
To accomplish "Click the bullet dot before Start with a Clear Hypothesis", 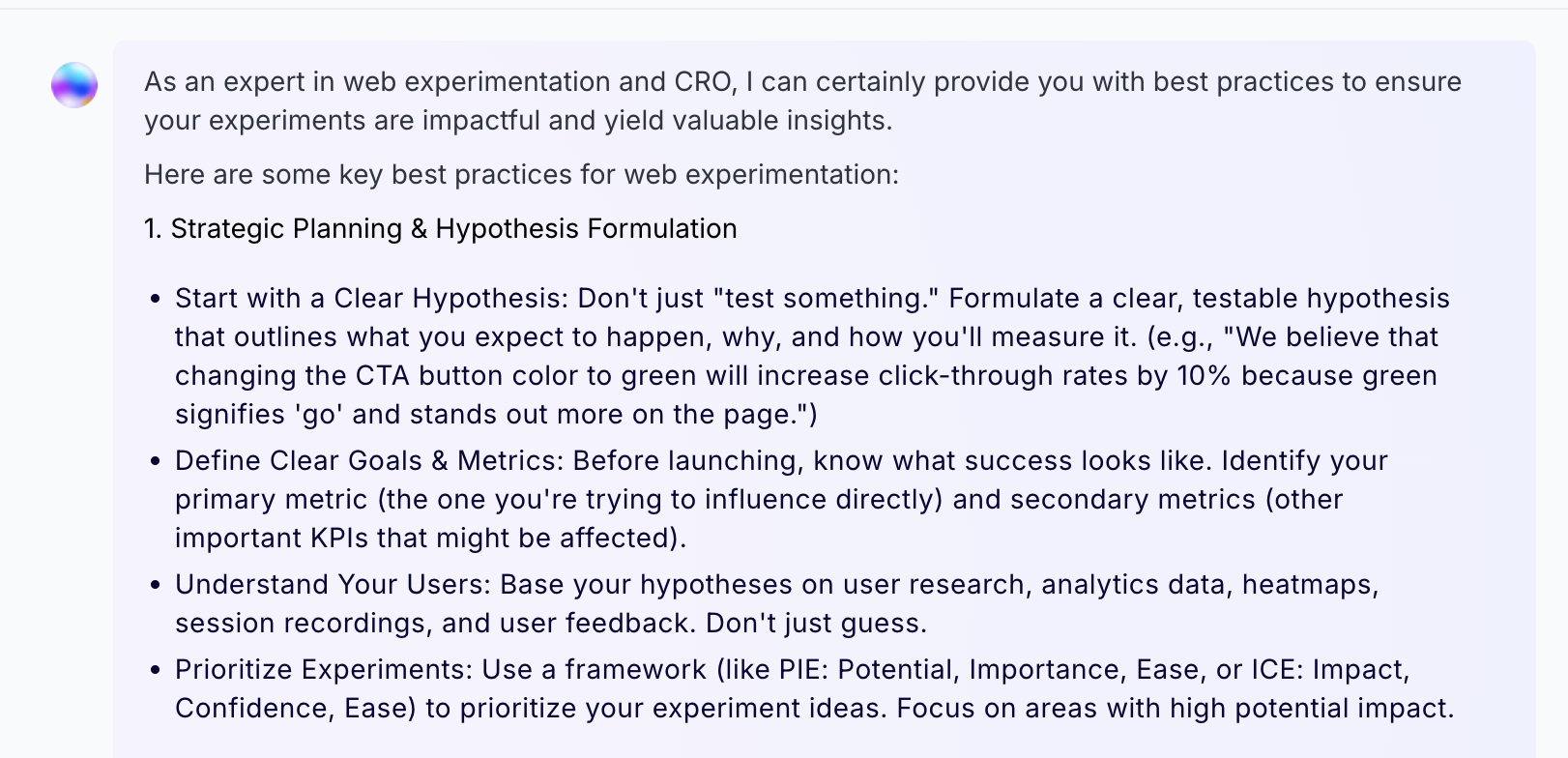I will [155, 299].
